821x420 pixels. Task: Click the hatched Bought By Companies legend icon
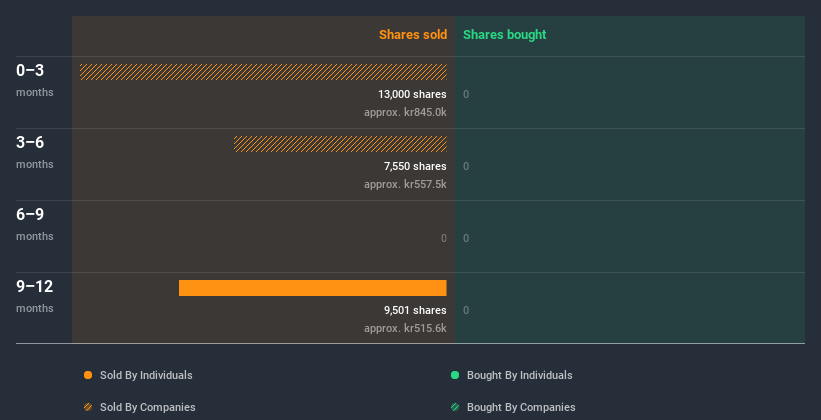coord(455,407)
